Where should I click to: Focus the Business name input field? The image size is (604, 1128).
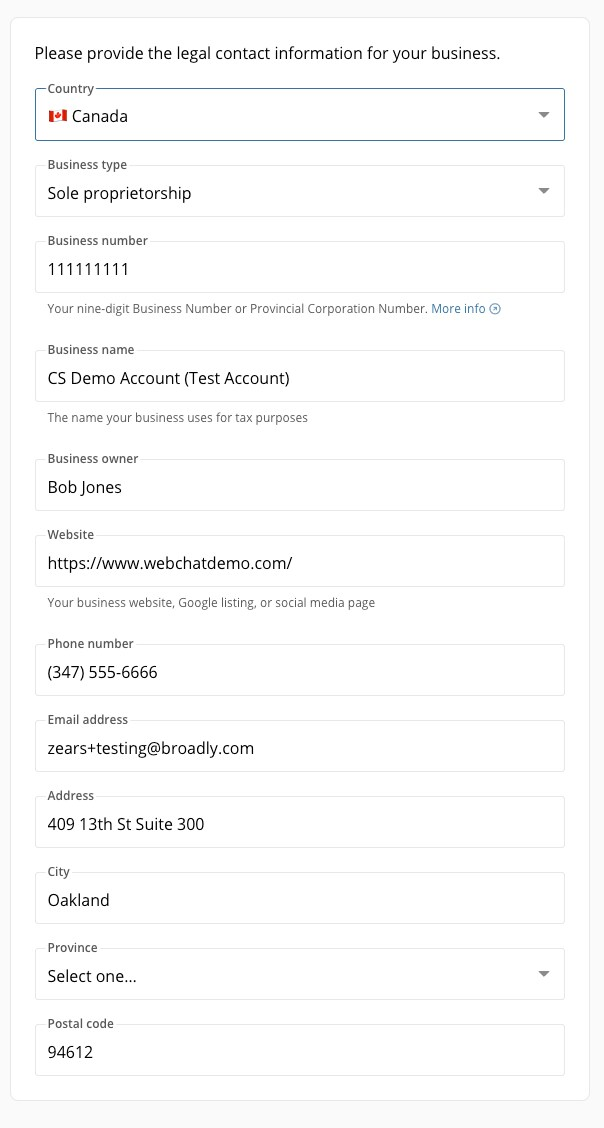click(x=300, y=376)
